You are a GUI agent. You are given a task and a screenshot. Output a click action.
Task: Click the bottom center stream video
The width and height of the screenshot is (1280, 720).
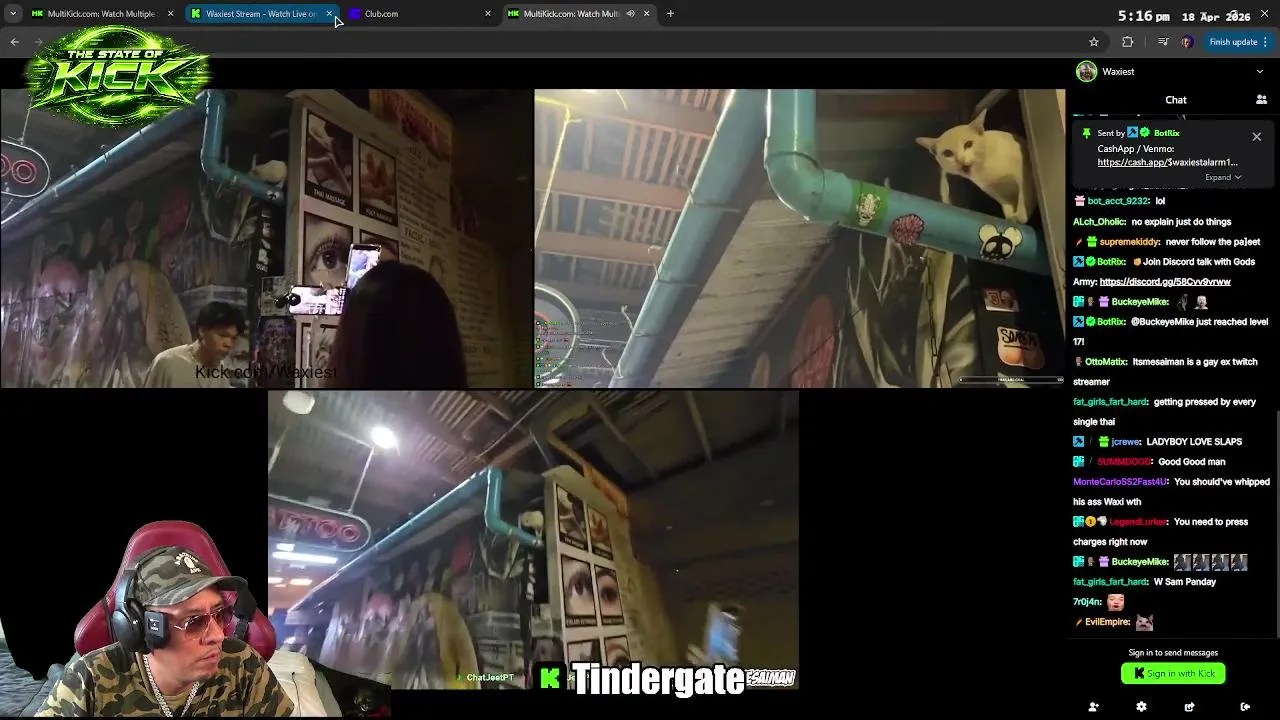(x=533, y=540)
